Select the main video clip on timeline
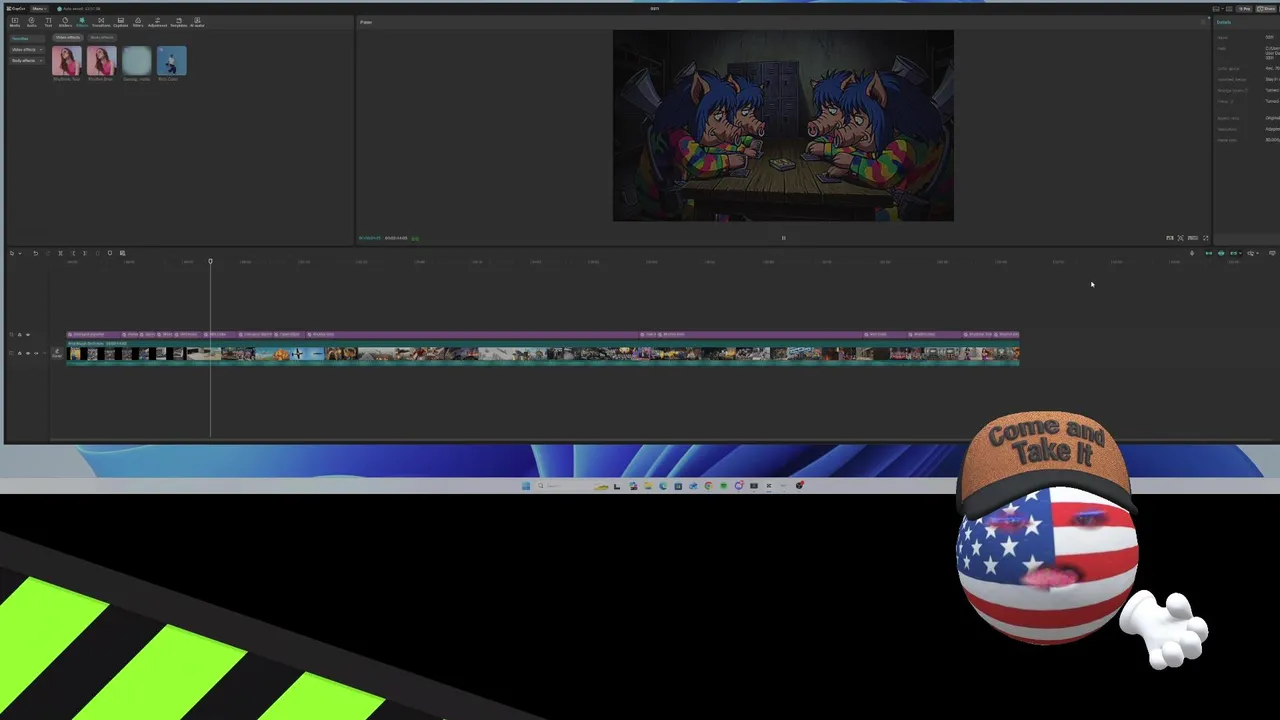Viewport: 1280px width, 720px height. (x=543, y=352)
